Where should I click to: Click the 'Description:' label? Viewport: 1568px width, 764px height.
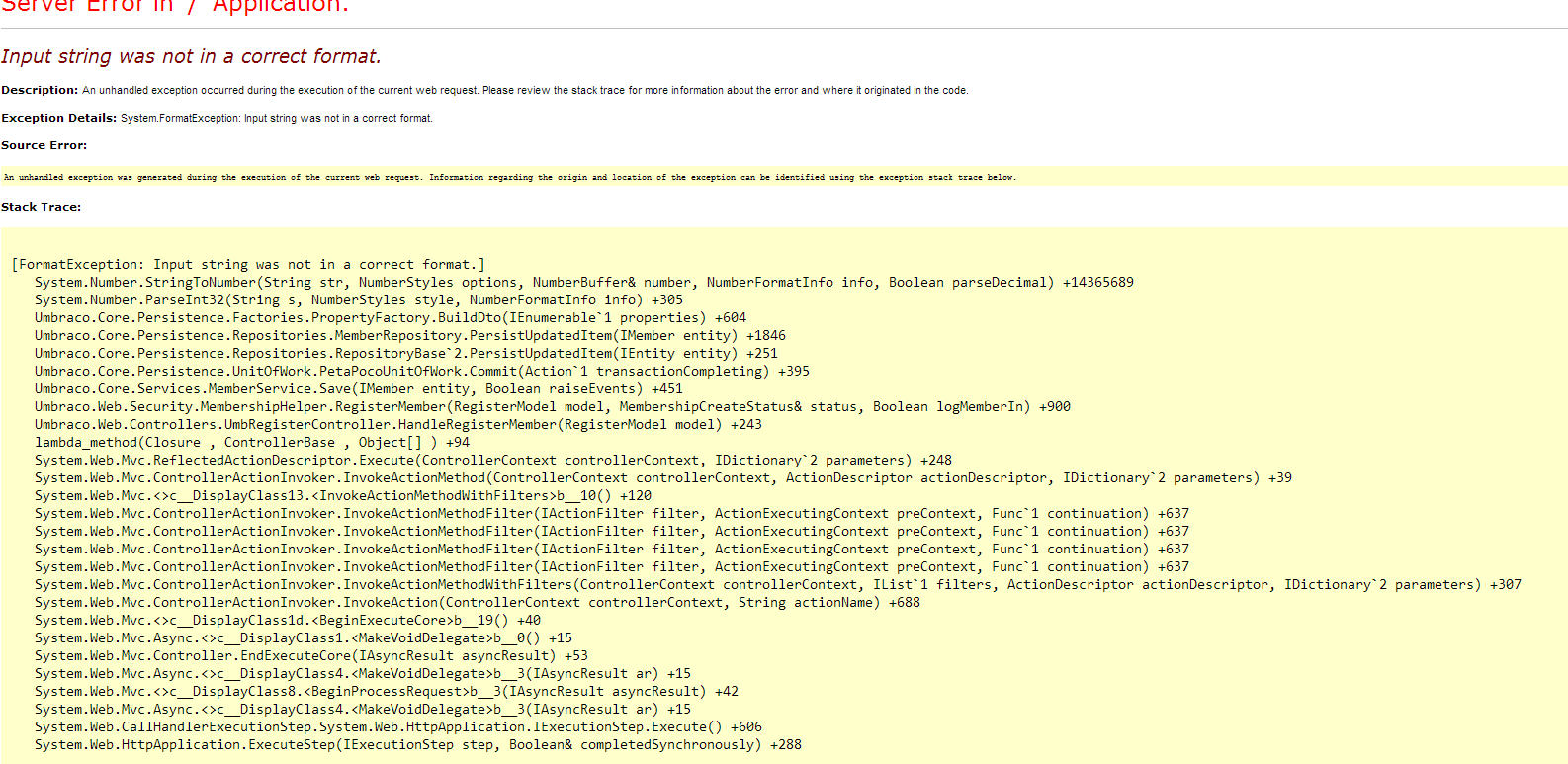40,90
